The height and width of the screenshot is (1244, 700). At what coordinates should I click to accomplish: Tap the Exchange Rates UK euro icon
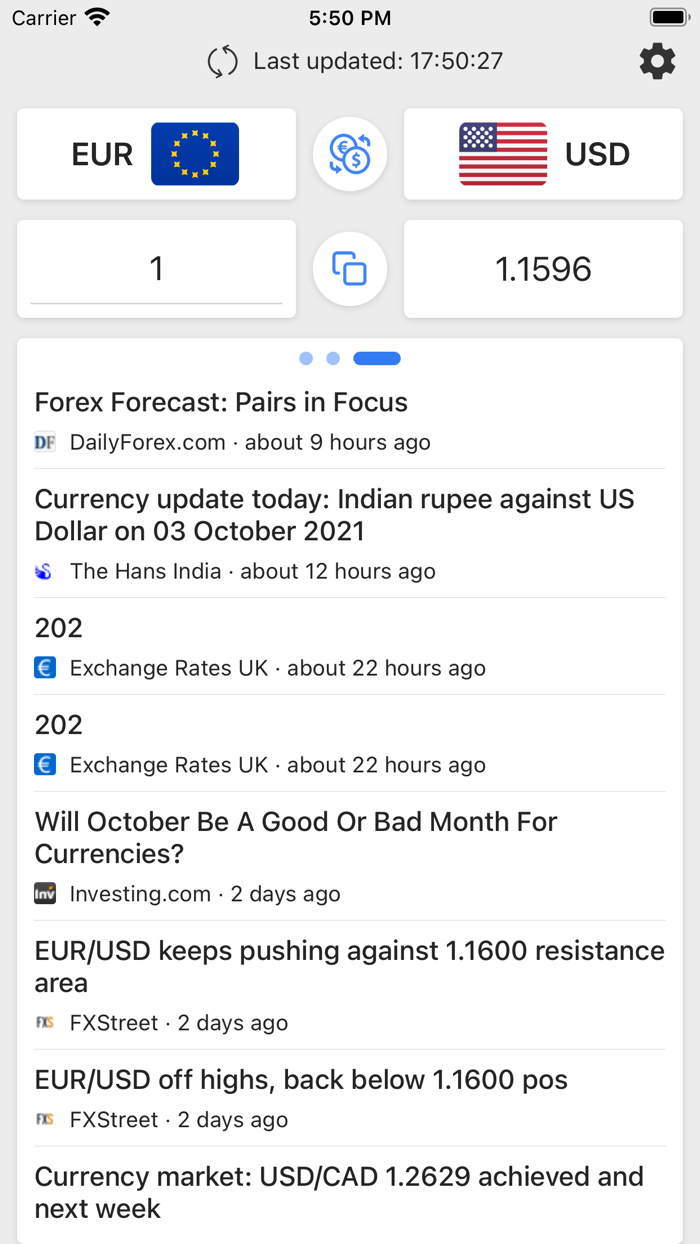[45, 667]
